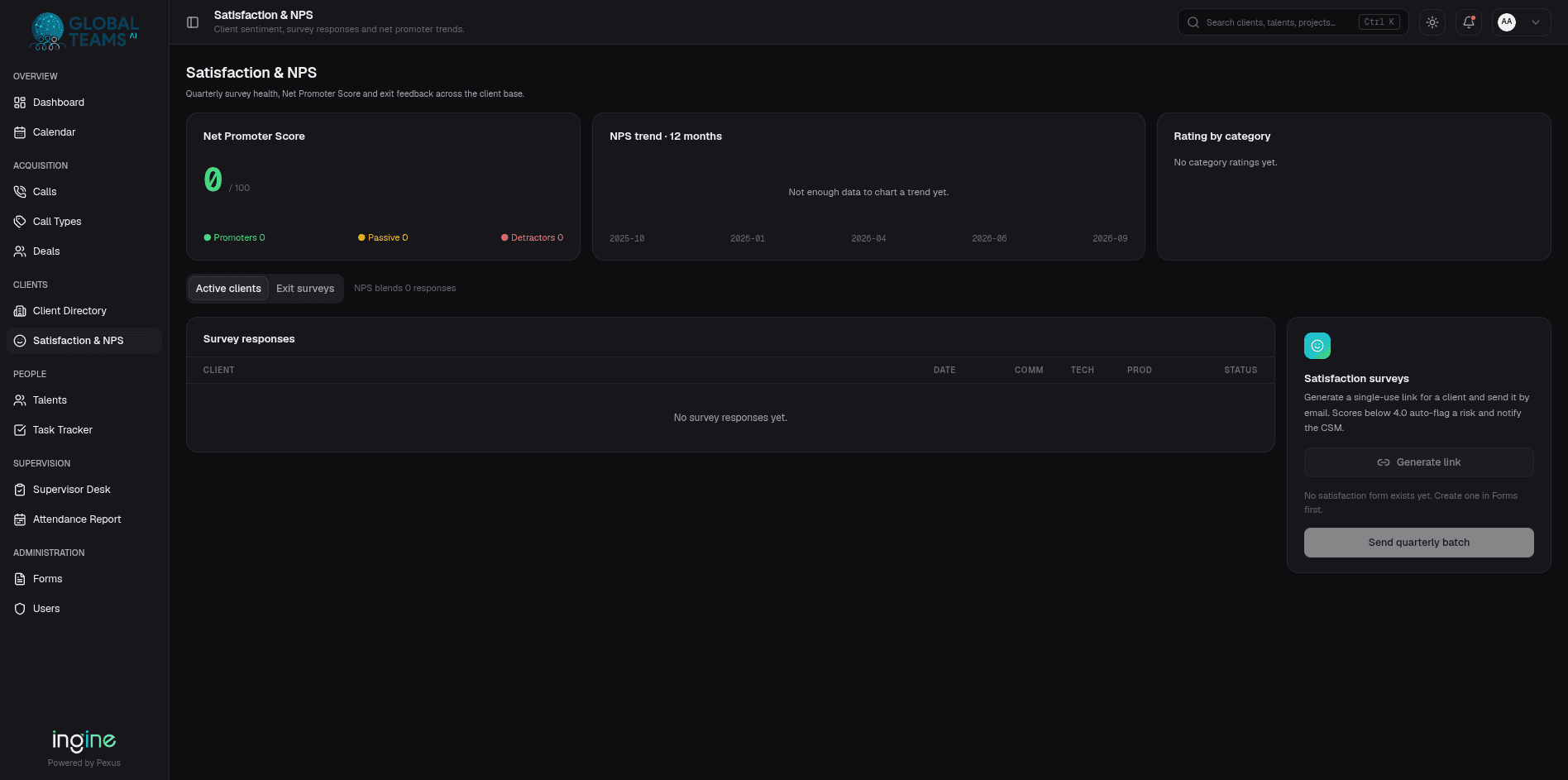Toggle light and dark theme
This screenshot has height=780, width=1568.
click(1432, 22)
